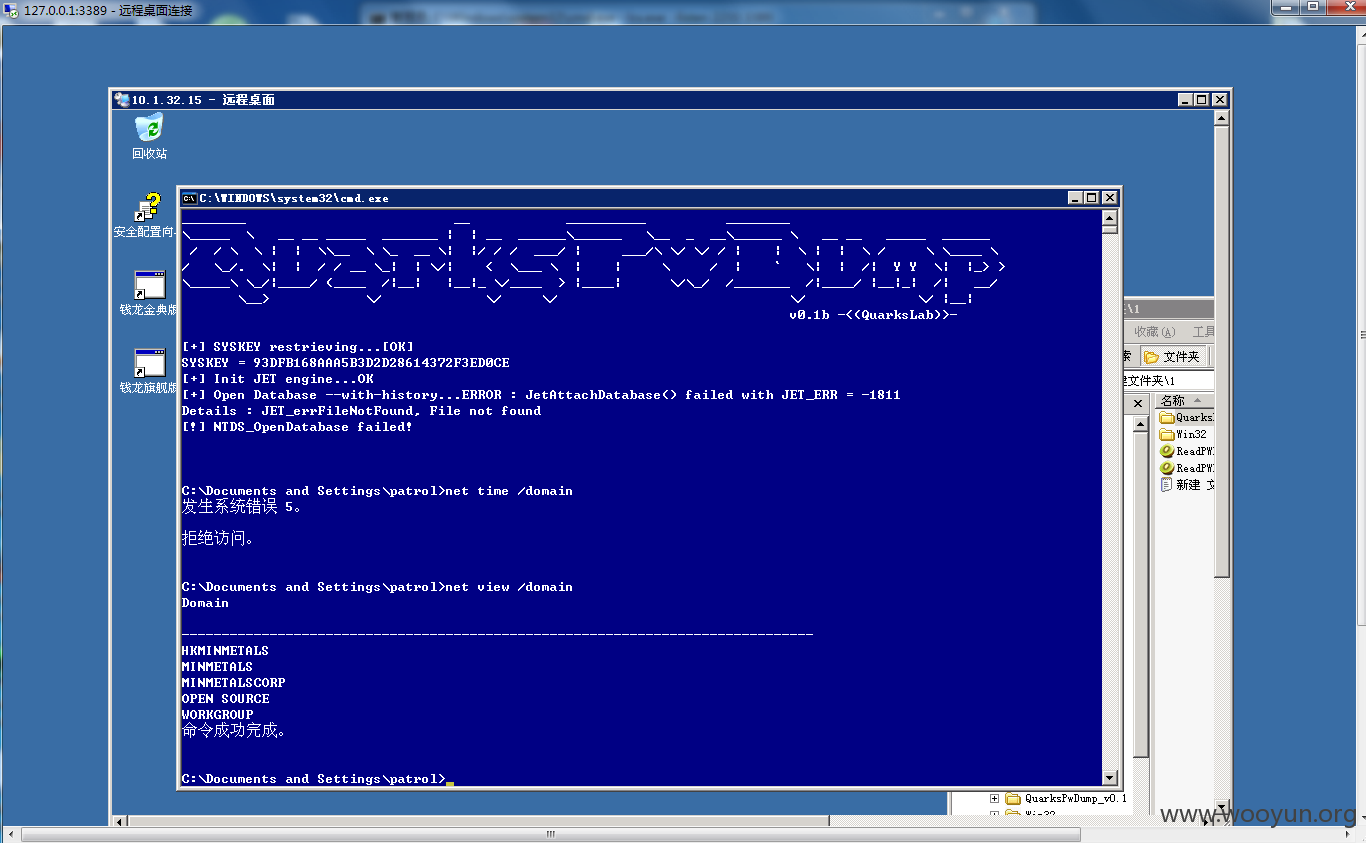Image resolution: width=1366 pixels, height=843 pixels.
Task: Click the HKMINMETALS domain line
Action: (x=225, y=651)
